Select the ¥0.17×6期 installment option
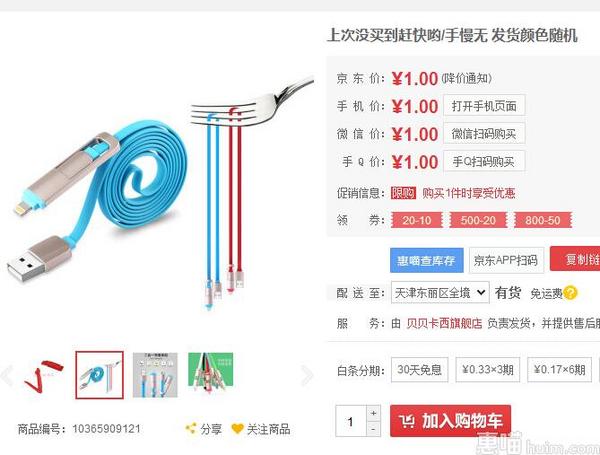The height and width of the screenshot is (455, 600). [x=559, y=370]
